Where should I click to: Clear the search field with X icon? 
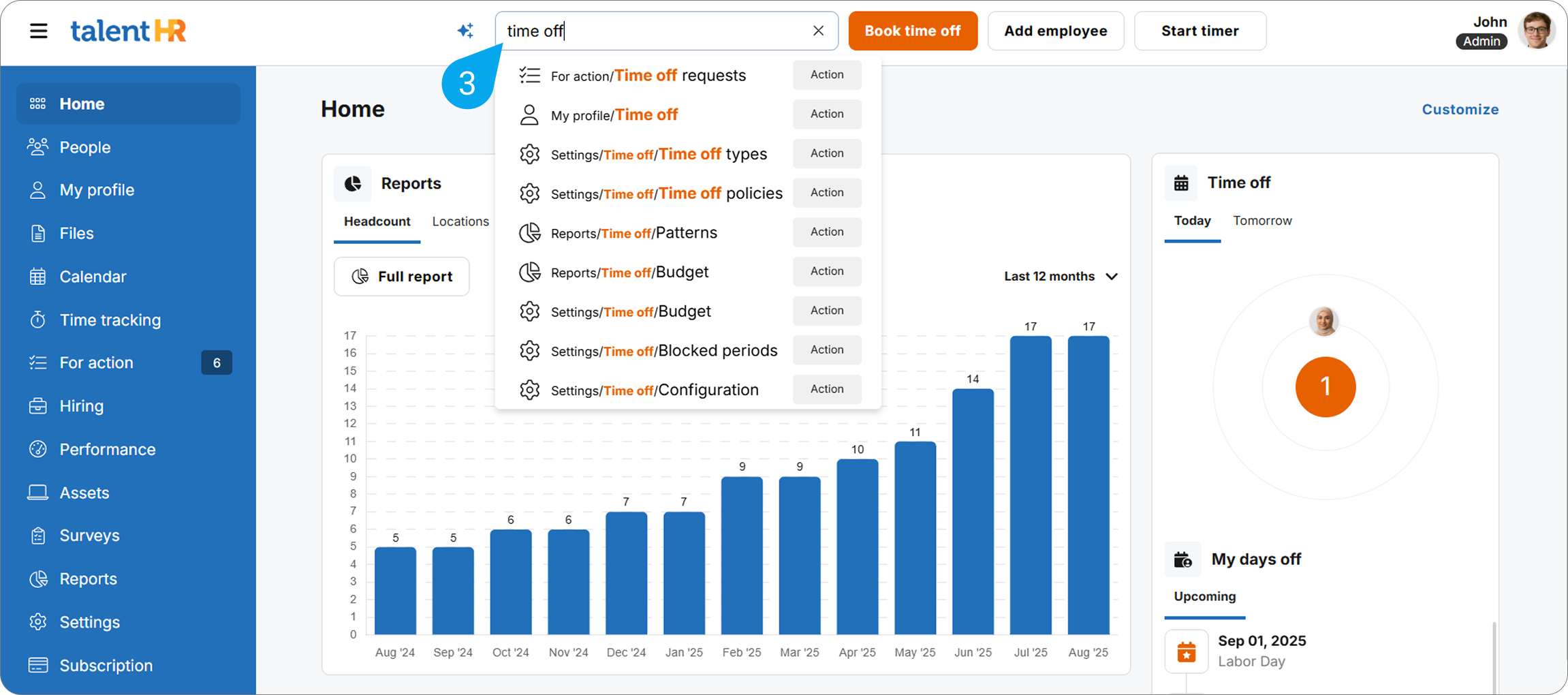[x=818, y=31]
